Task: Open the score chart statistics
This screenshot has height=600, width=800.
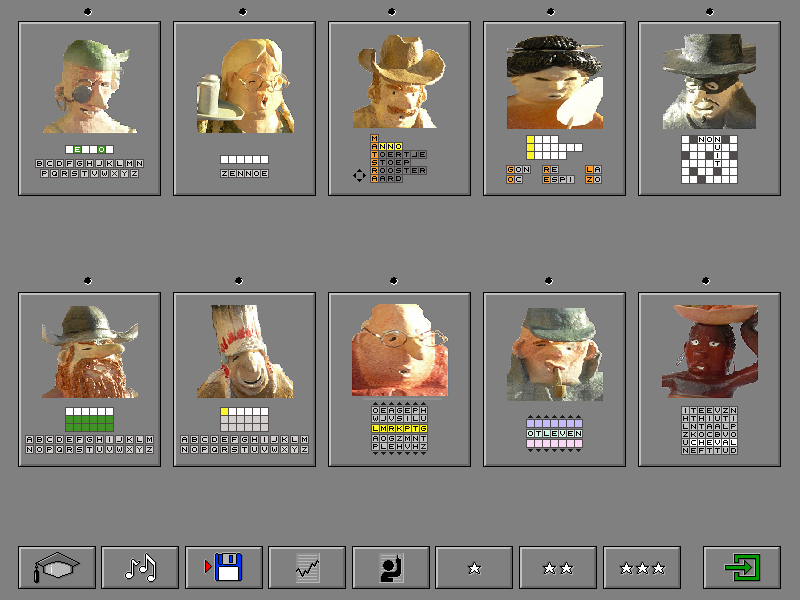Action: [x=307, y=567]
